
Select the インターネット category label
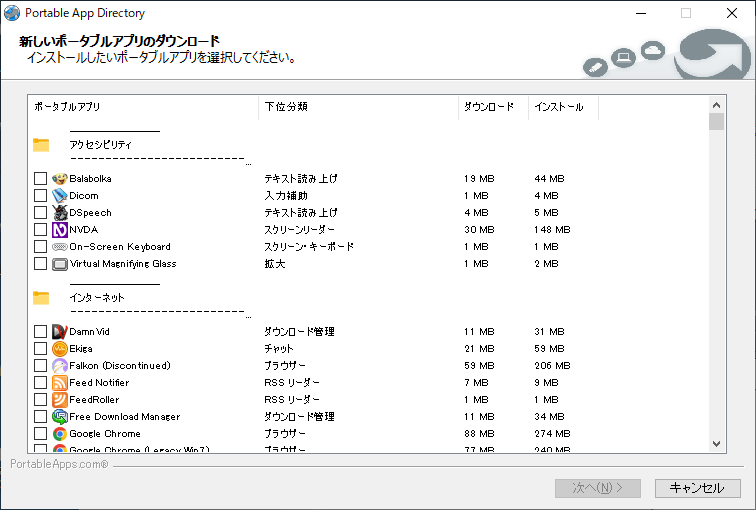click(x=97, y=298)
